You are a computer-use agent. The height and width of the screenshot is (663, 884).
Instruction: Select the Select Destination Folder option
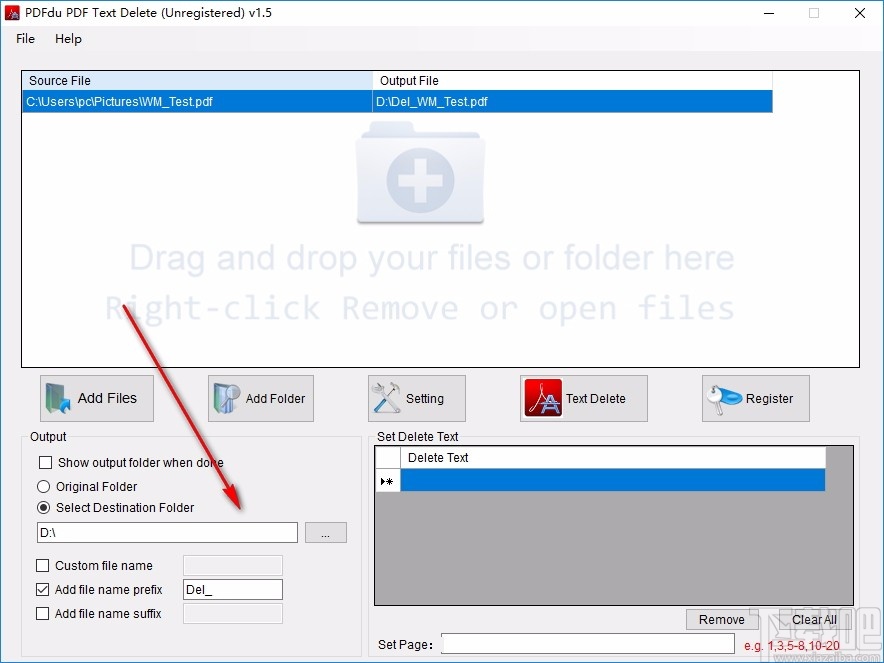point(42,507)
